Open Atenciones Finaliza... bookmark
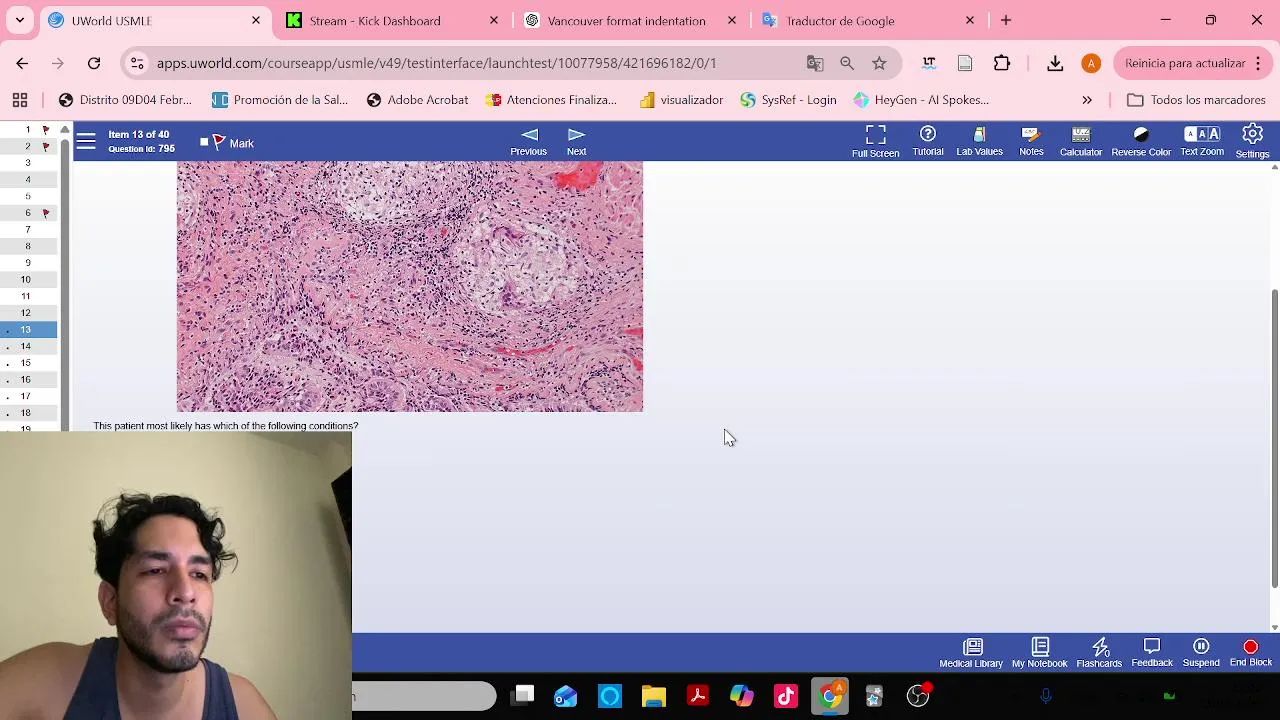Viewport: 1280px width, 720px height. [551, 100]
